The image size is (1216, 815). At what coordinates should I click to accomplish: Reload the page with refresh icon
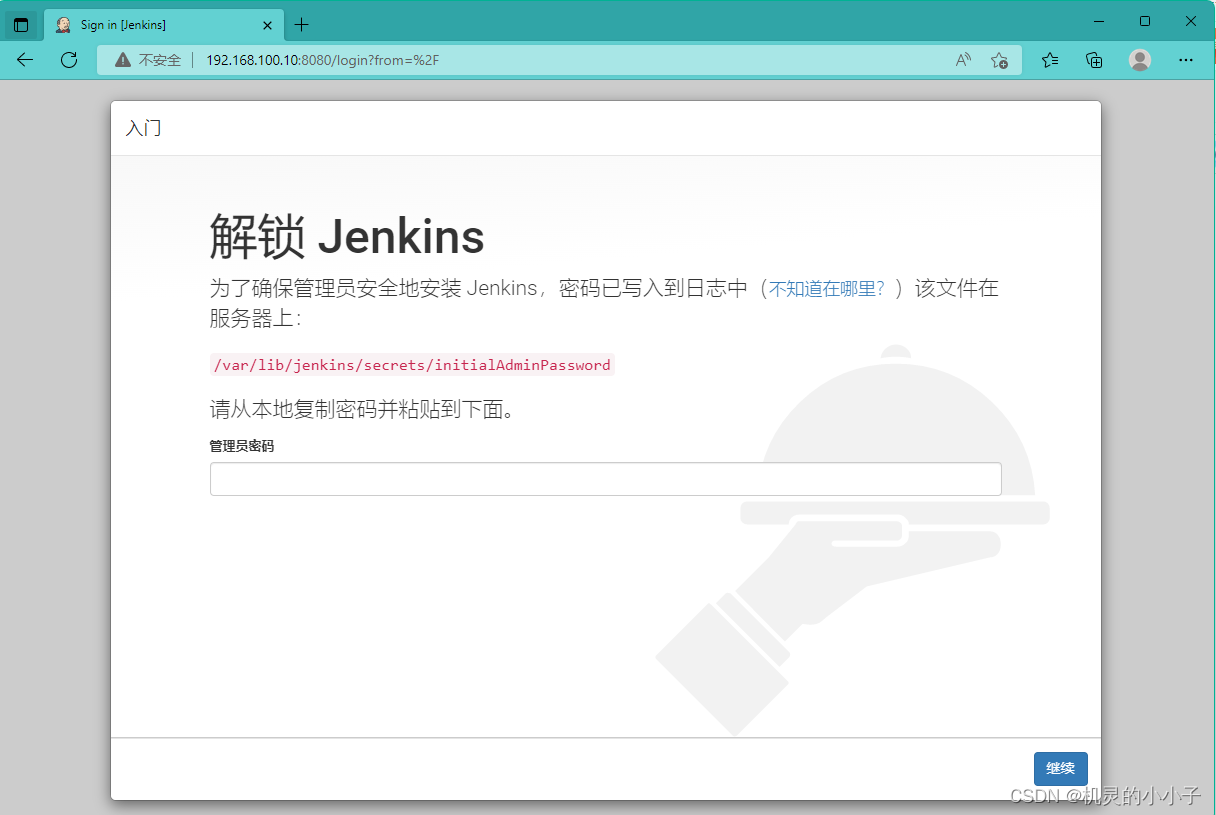click(x=69, y=60)
